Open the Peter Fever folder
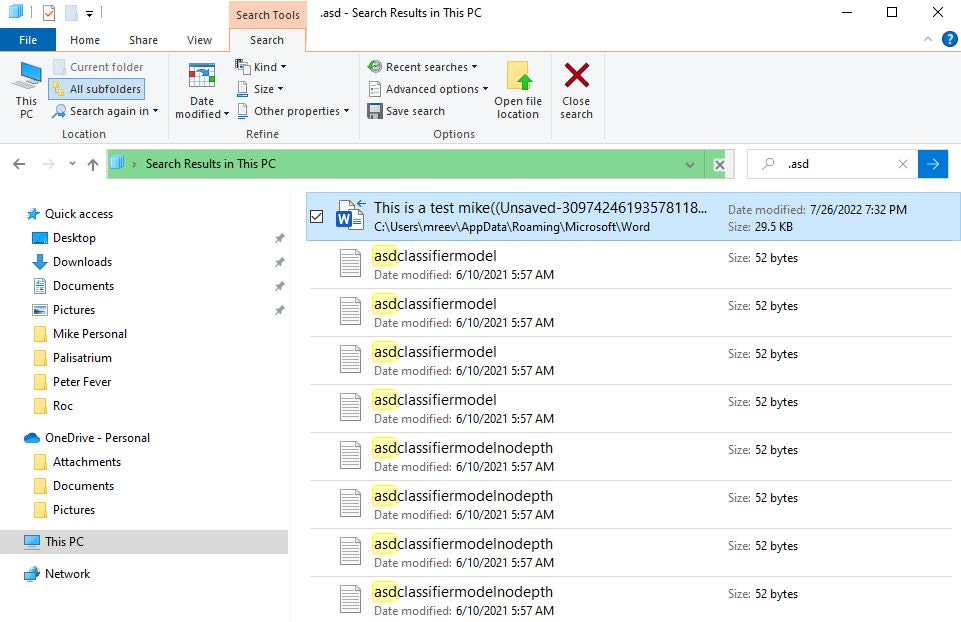Viewport: 961px width, 622px height. pos(72,381)
